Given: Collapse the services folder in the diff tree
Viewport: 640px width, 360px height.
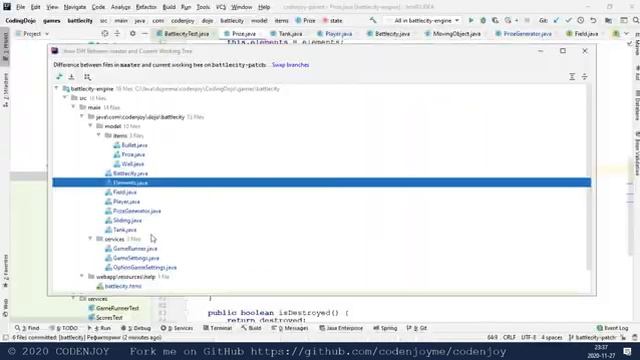Looking at the screenshot, I should tap(91, 239).
